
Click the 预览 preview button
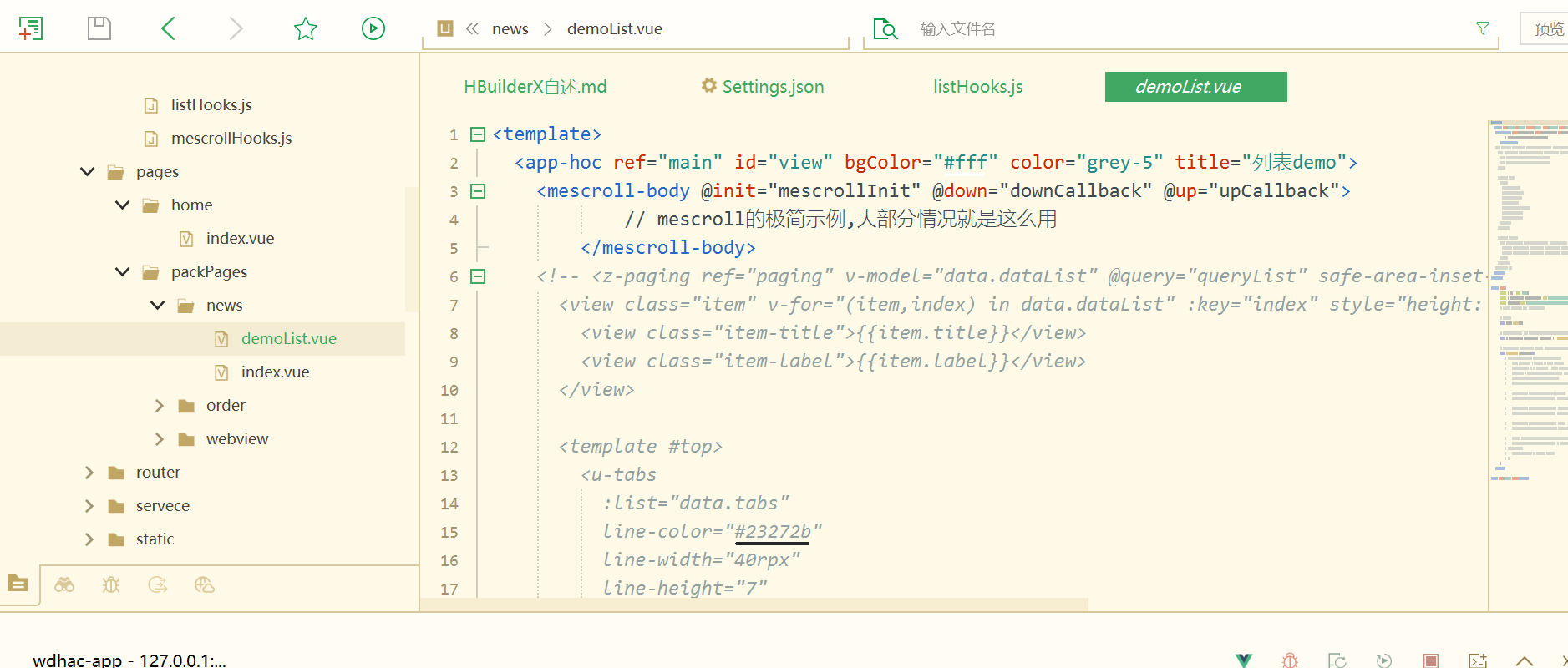1548,29
